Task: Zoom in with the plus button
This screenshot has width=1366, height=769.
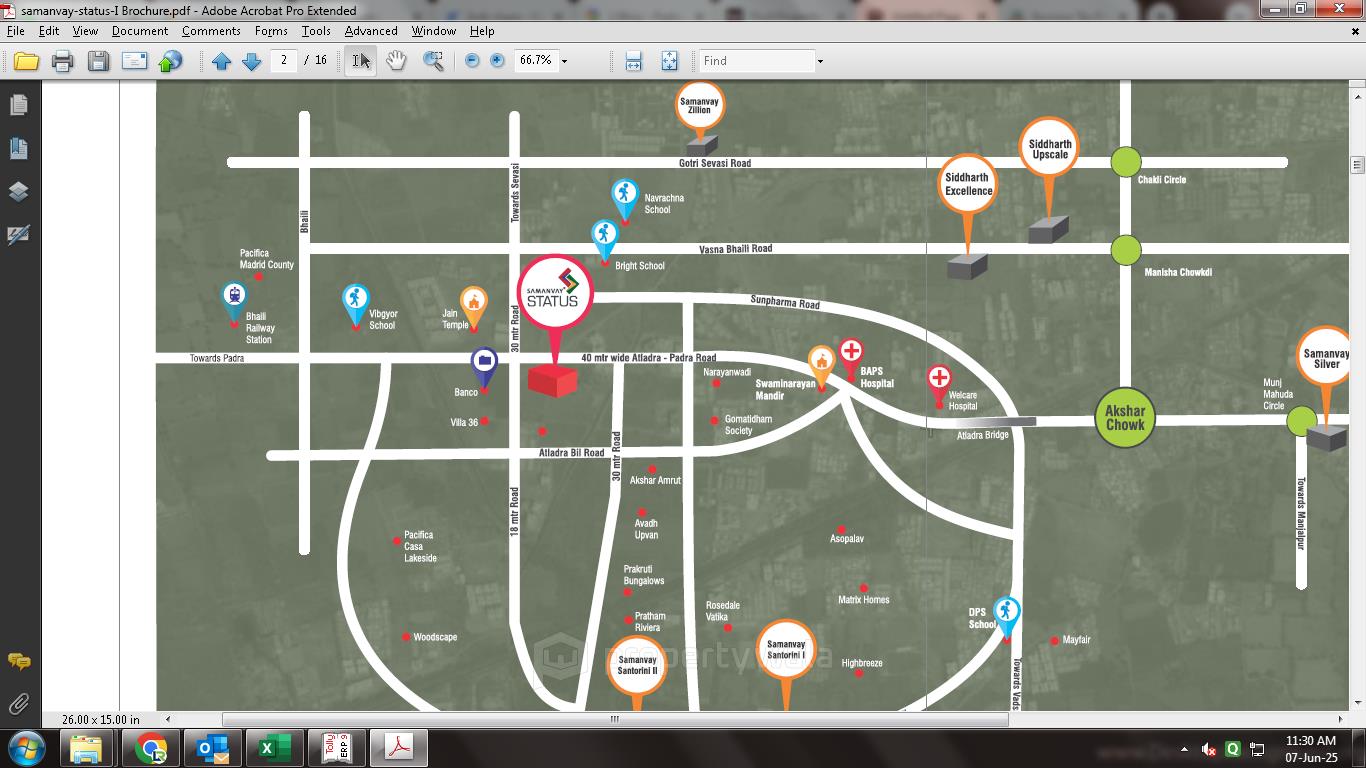Action: click(497, 61)
